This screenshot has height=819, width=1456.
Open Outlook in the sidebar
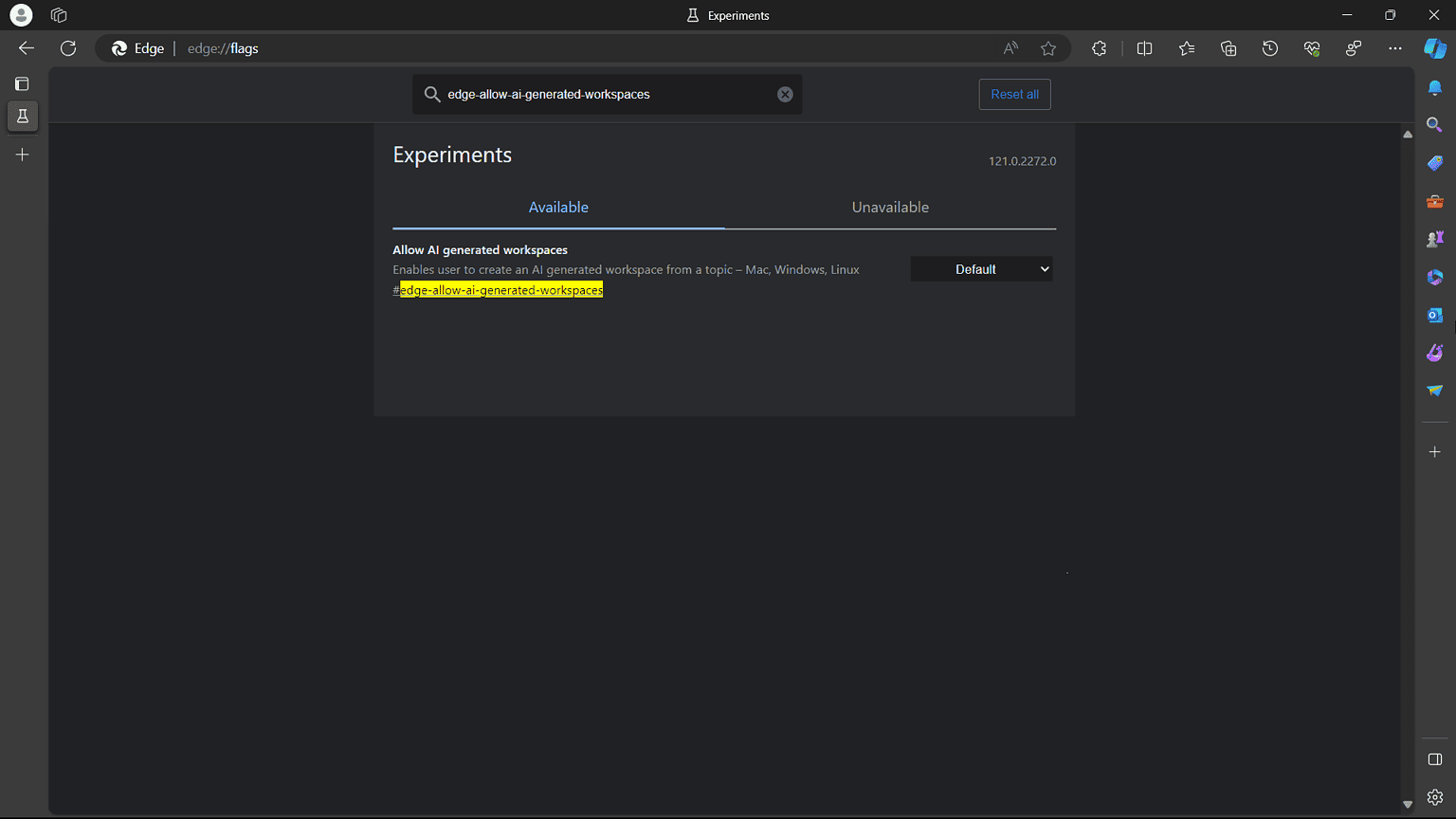[1435, 315]
